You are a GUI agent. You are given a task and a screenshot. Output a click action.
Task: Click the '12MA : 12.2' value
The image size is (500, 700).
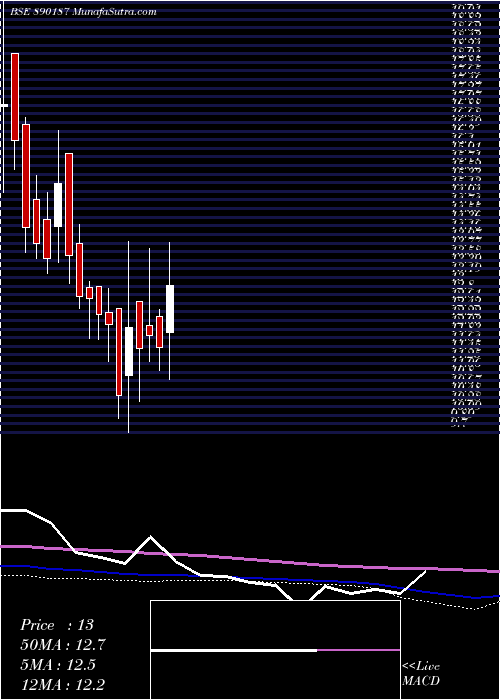point(62,684)
